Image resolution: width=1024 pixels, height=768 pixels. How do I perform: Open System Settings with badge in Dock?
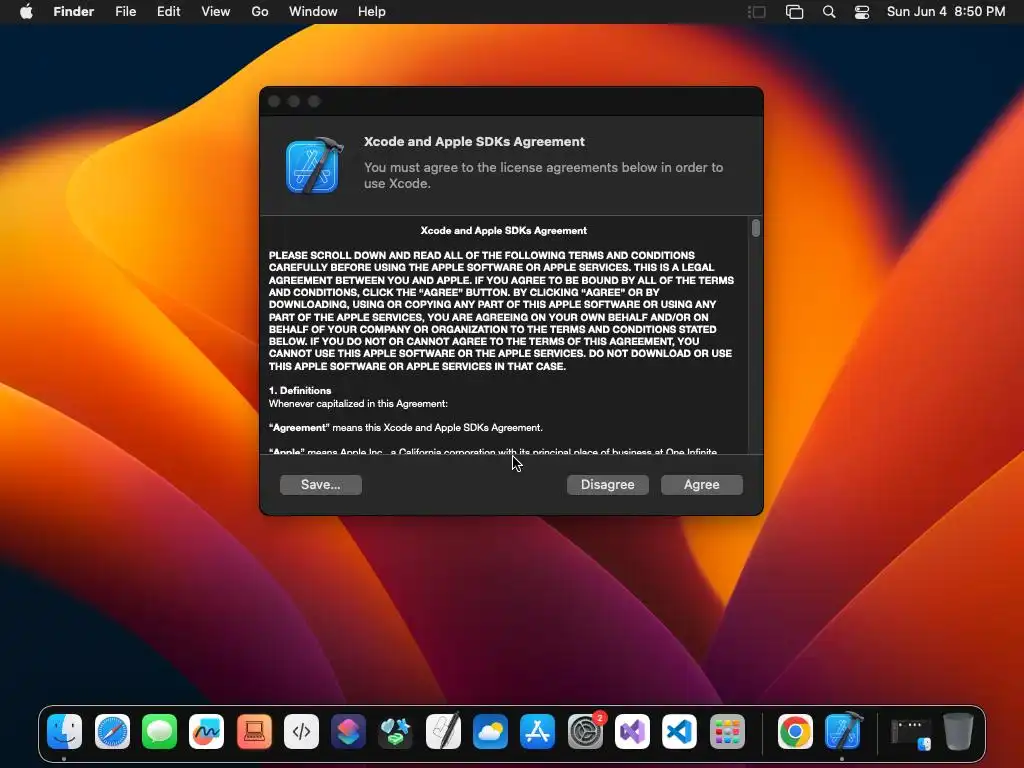click(585, 731)
